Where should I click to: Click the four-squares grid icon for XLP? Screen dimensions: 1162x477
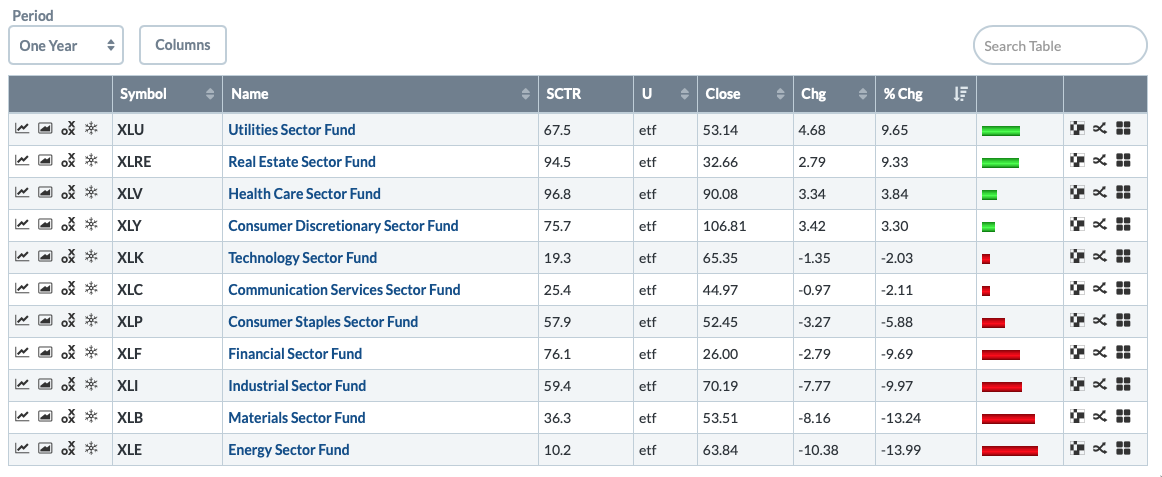point(1122,321)
